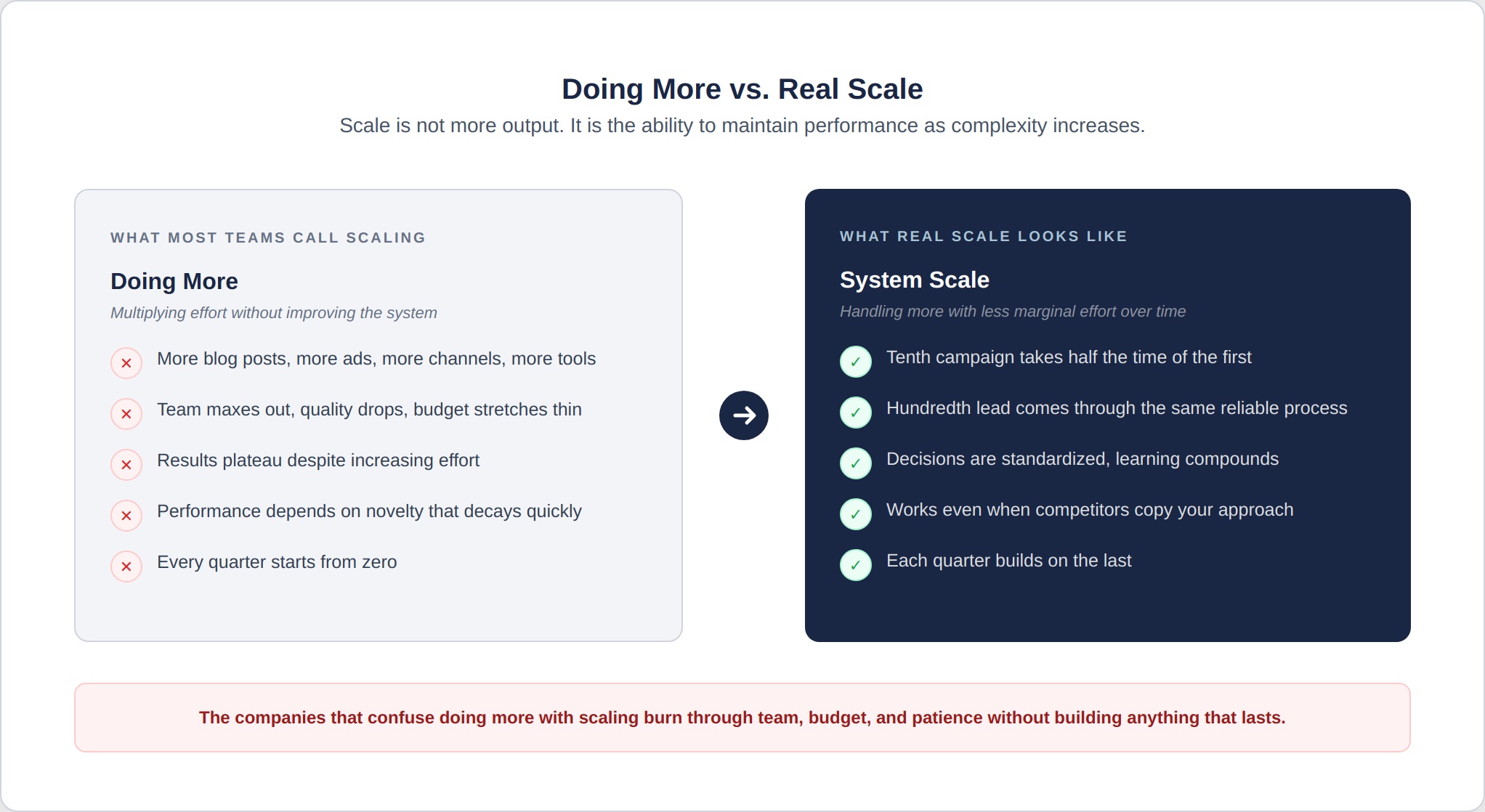
Task: Click the 'Doing More vs. Real Scale' title
Action: 742,89
